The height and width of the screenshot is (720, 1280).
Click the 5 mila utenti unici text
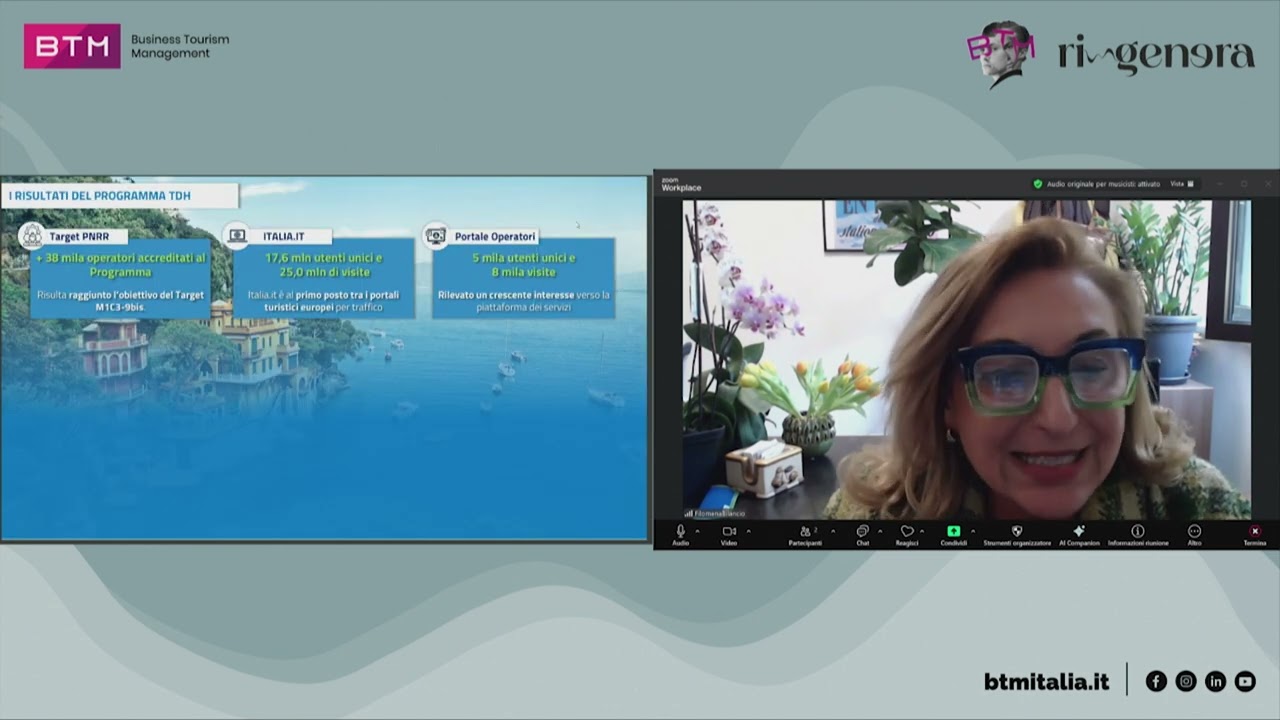523,258
